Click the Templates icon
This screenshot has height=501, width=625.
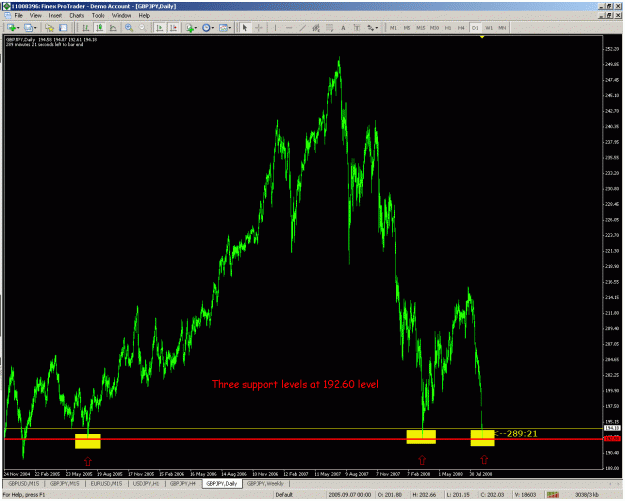coord(223,28)
